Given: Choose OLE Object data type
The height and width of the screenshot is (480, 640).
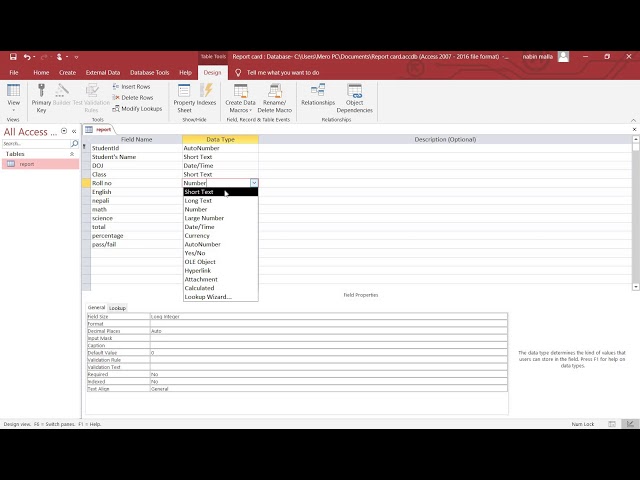Looking at the screenshot, I should tap(220, 262).
